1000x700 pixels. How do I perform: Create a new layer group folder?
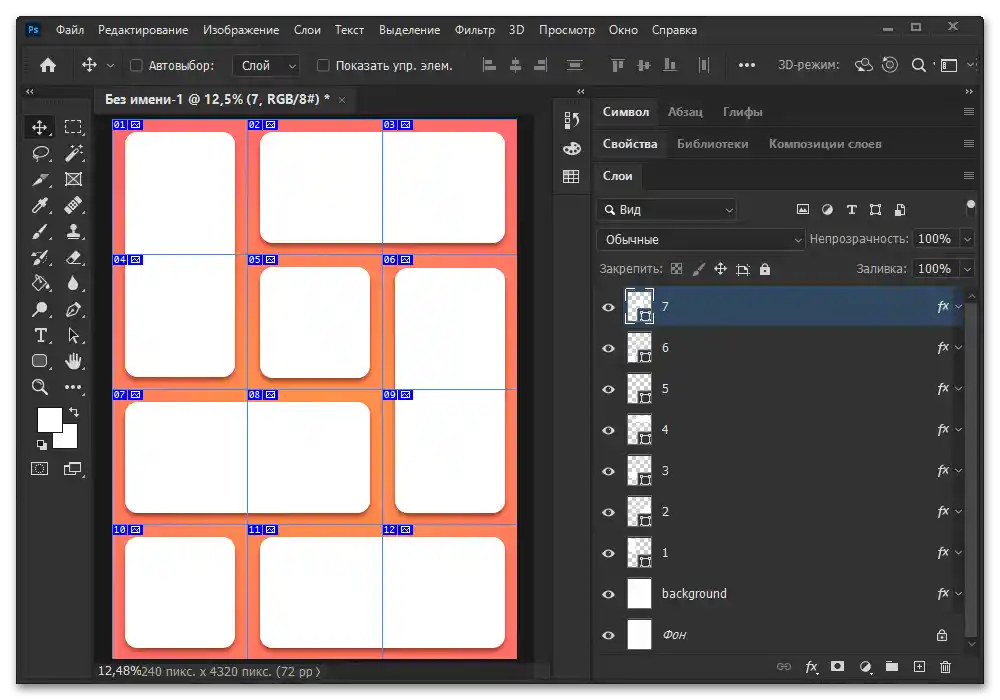point(892,667)
